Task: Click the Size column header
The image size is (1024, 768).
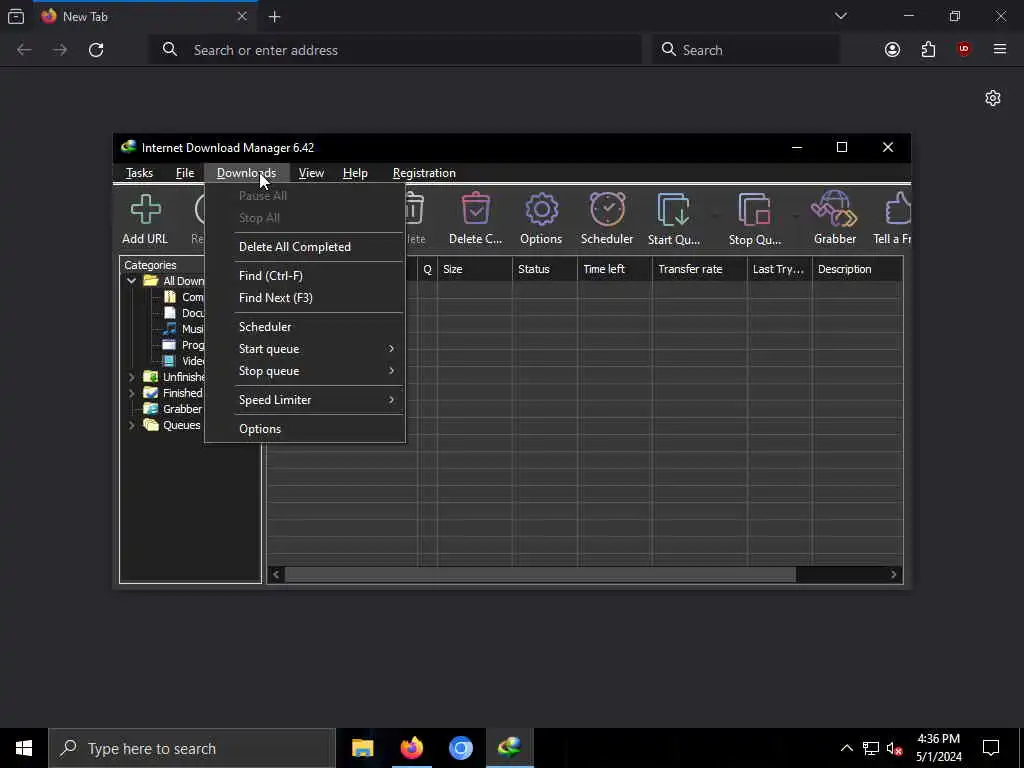Action: (475, 269)
